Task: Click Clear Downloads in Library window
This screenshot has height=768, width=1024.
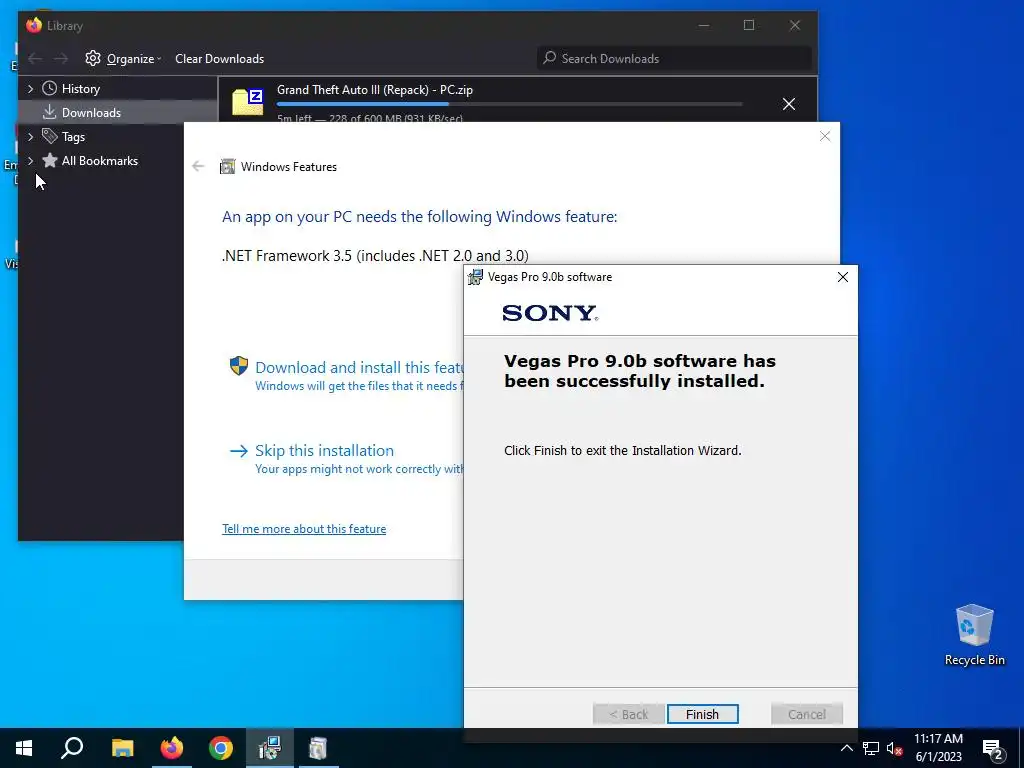Action: point(219,59)
